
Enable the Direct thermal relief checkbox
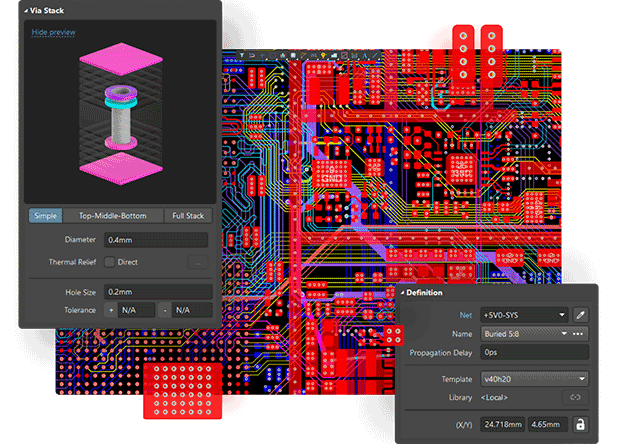tap(110, 262)
